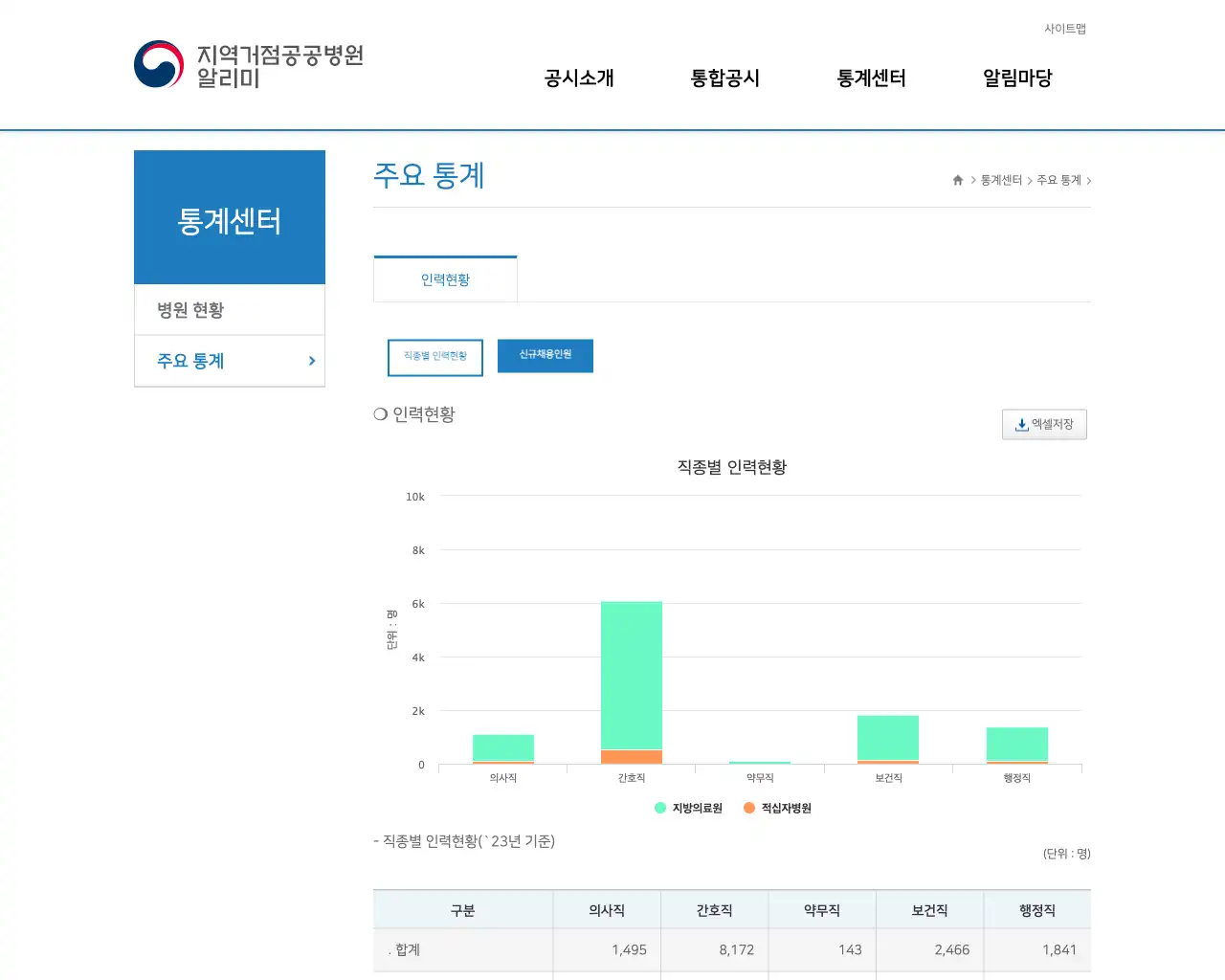Click the 의사직 bar in chart
The image size is (1225, 980).
[x=503, y=746]
